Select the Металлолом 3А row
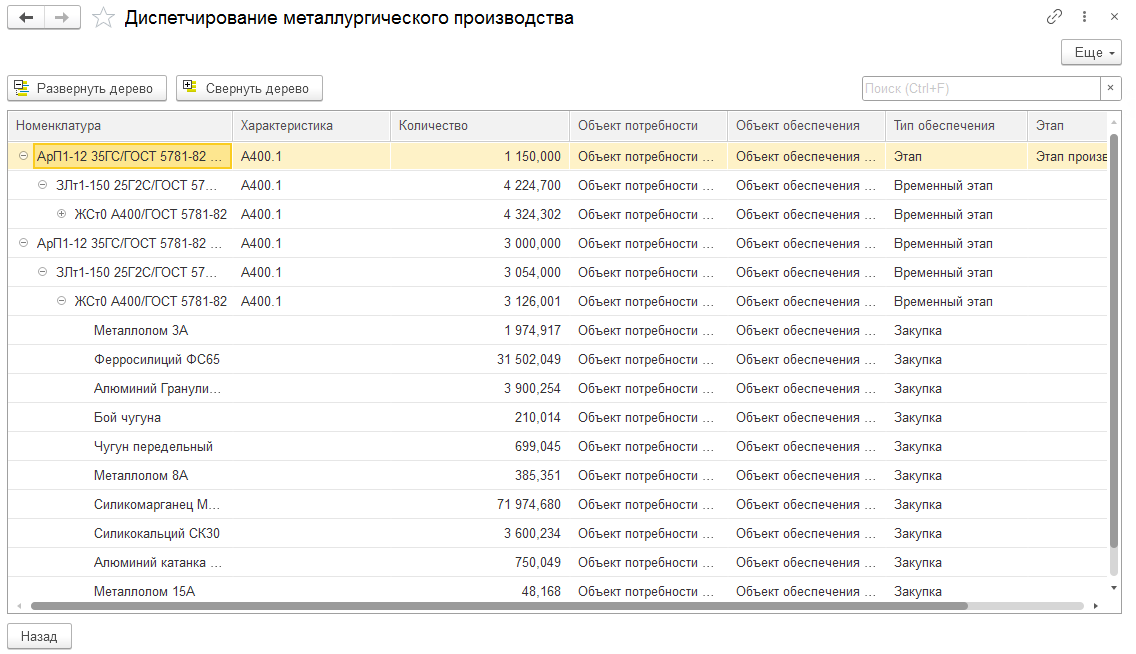Image resolution: width=1136 pixels, height=654 pixels. 558,330
